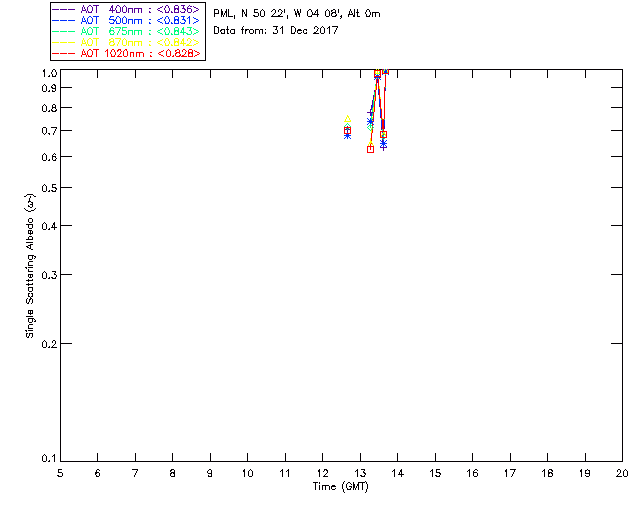This screenshot has width=640, height=512.
Task: Click the 0.2 y-axis tick label
Action: pos(49,344)
